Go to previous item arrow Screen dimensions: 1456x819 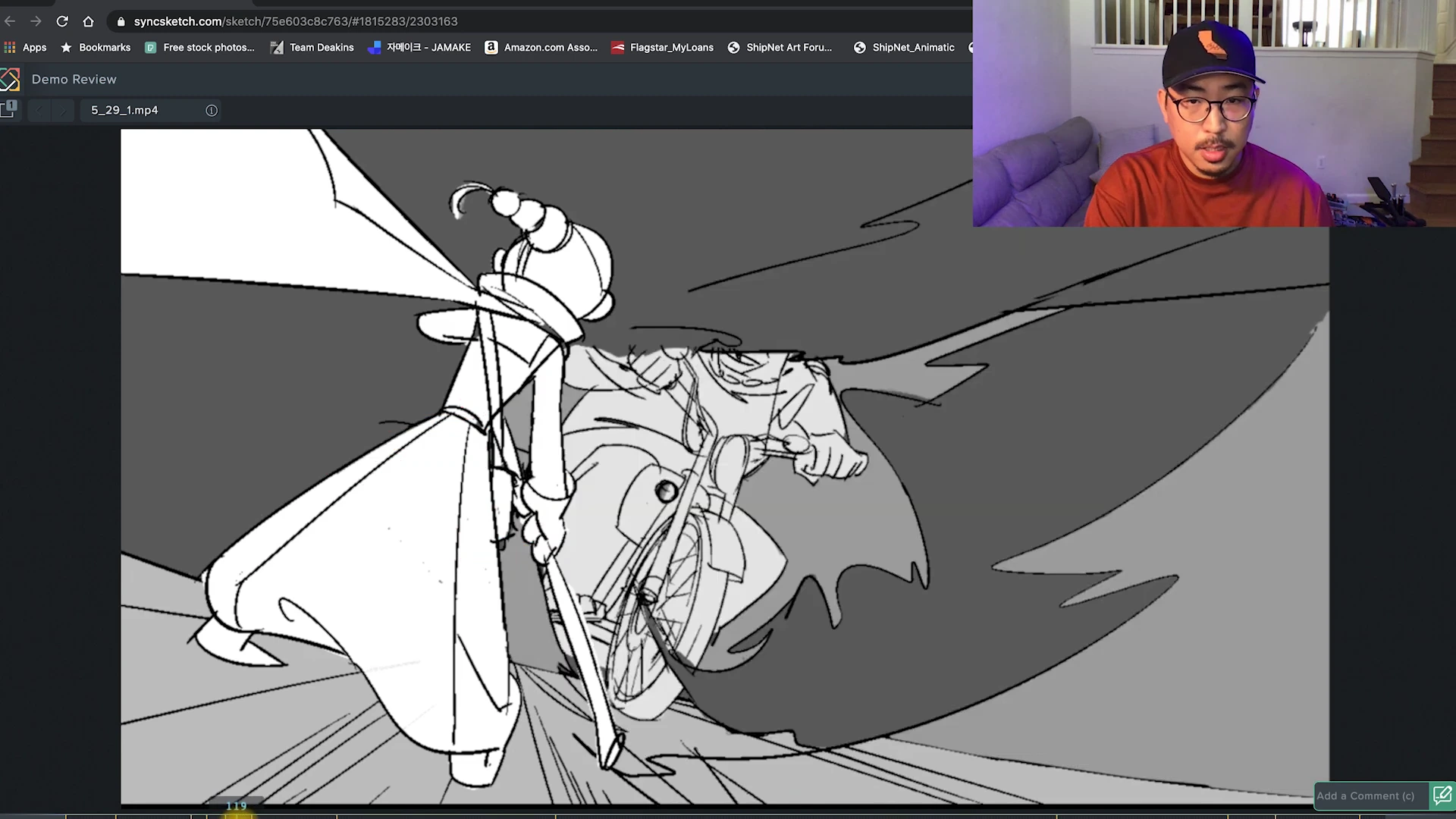(39, 111)
